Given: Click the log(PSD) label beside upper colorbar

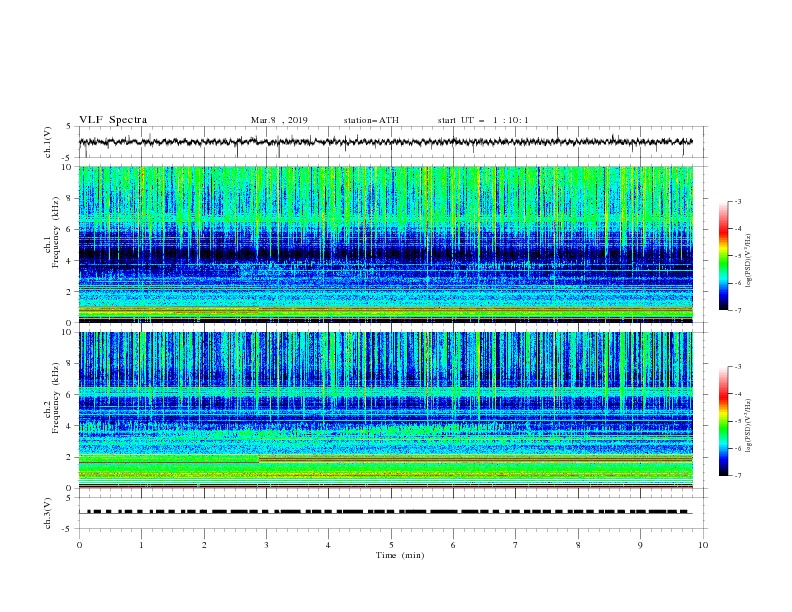Looking at the screenshot, I should [x=749, y=261].
